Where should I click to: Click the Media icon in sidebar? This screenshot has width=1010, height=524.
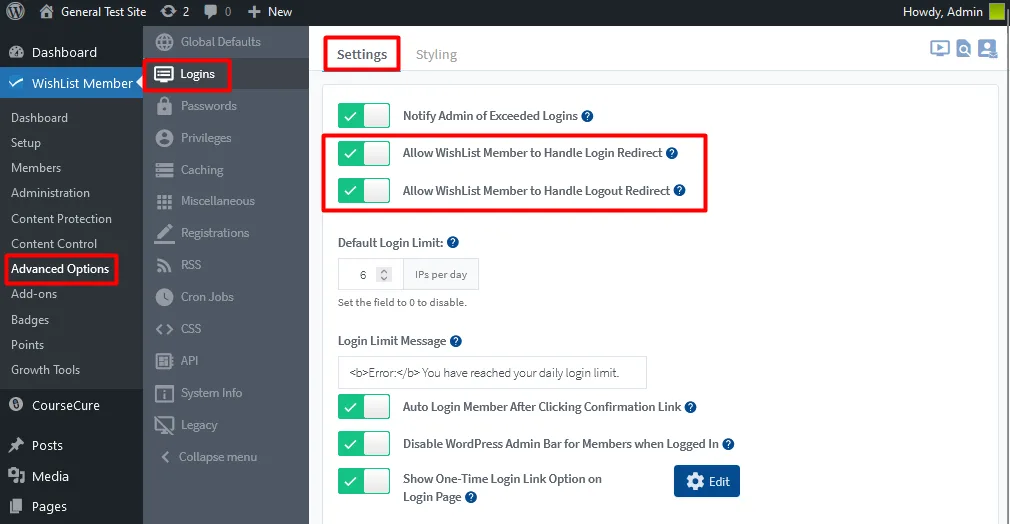point(16,476)
